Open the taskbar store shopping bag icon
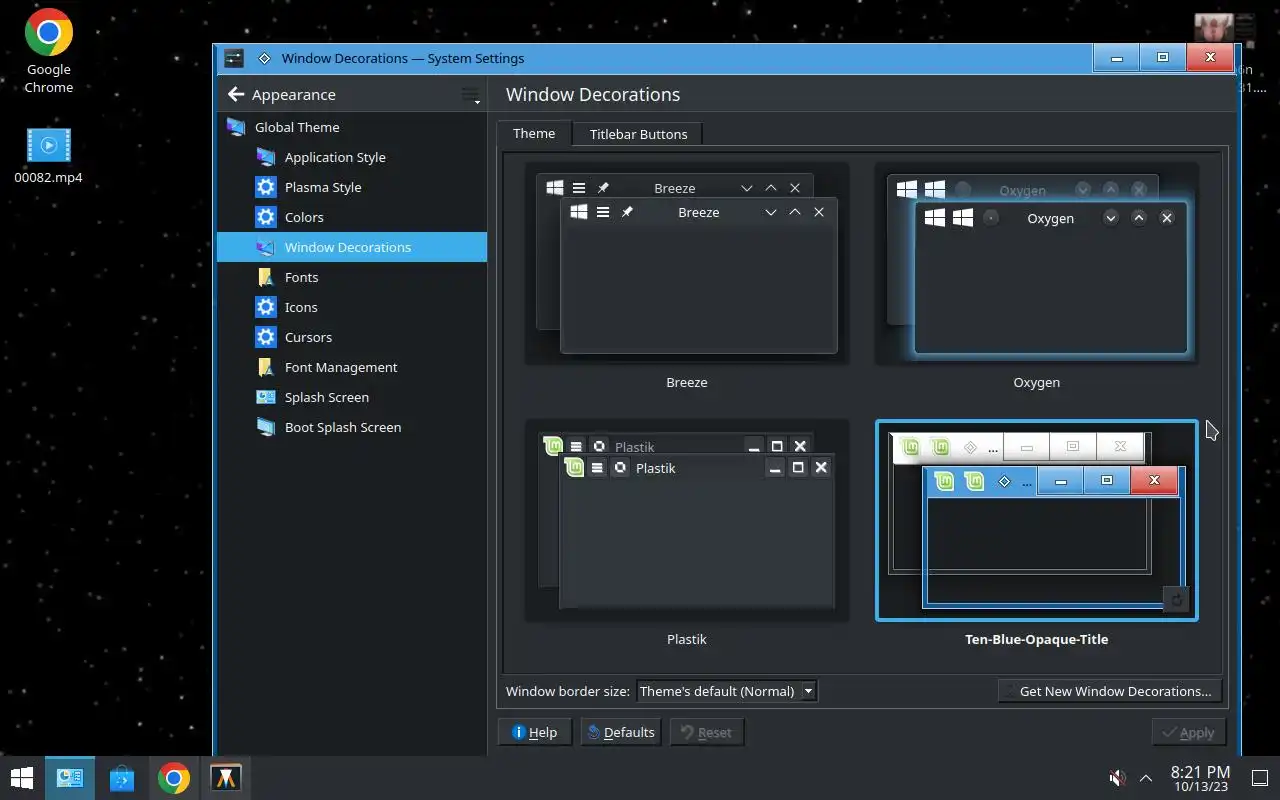 [122, 778]
